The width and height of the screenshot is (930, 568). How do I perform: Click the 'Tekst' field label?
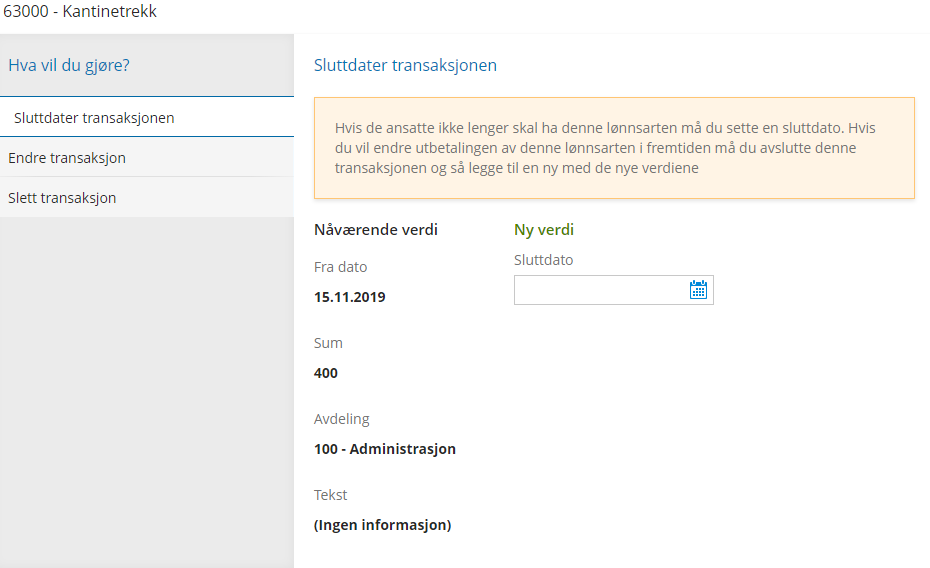point(331,495)
